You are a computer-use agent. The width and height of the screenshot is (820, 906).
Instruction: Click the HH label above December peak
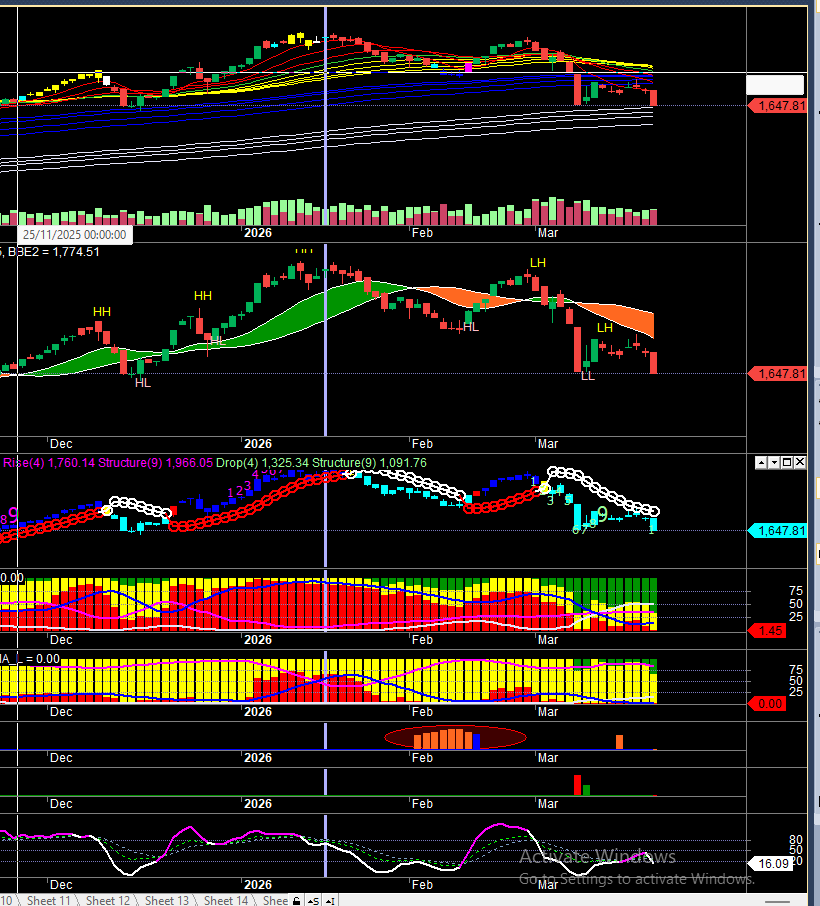pyautogui.click(x=102, y=312)
